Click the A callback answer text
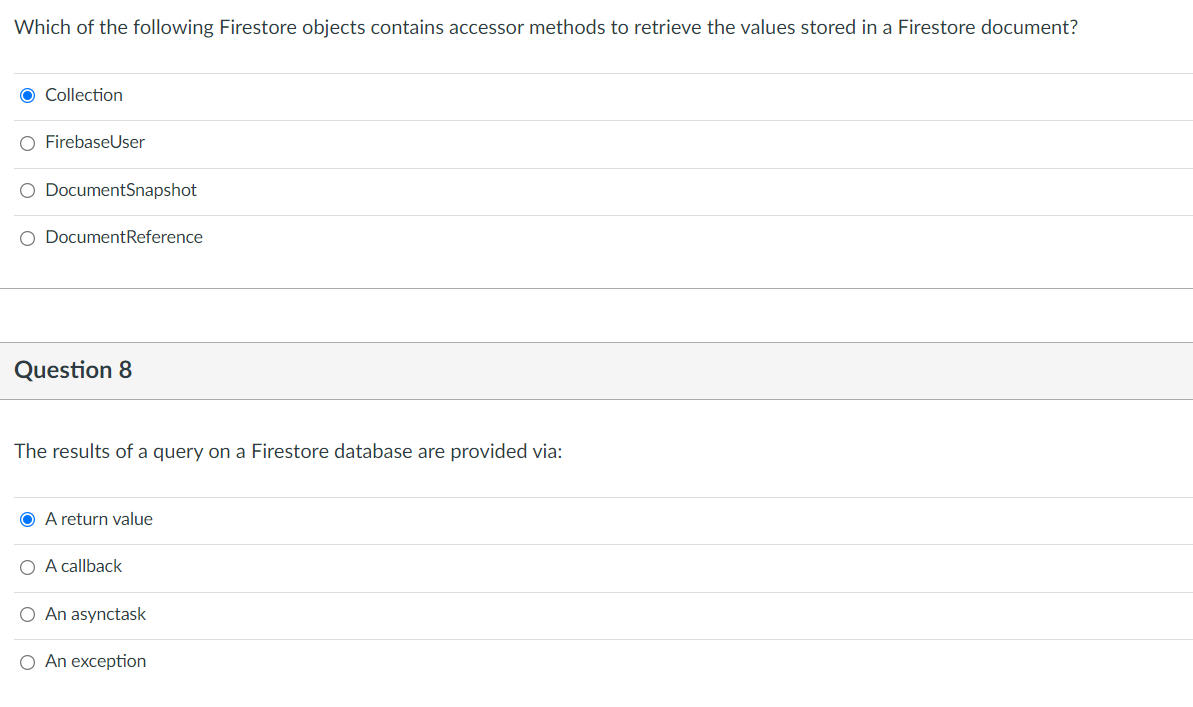Viewport: 1193px width, 707px height. click(84, 566)
